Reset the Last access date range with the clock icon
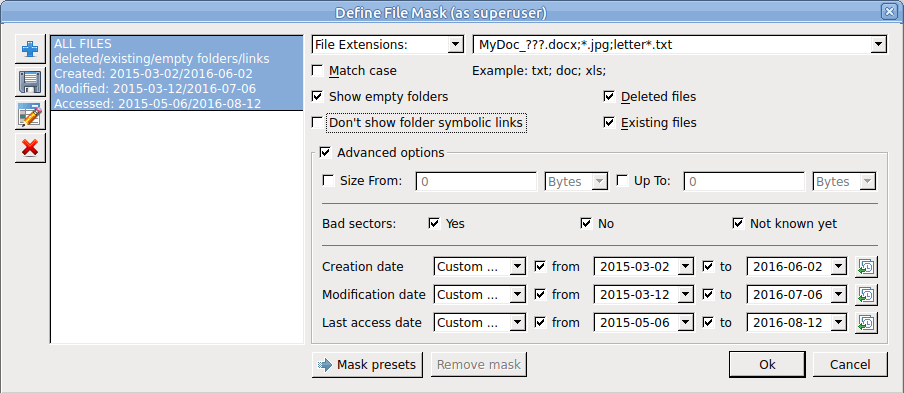904x393 pixels. pos(866,323)
